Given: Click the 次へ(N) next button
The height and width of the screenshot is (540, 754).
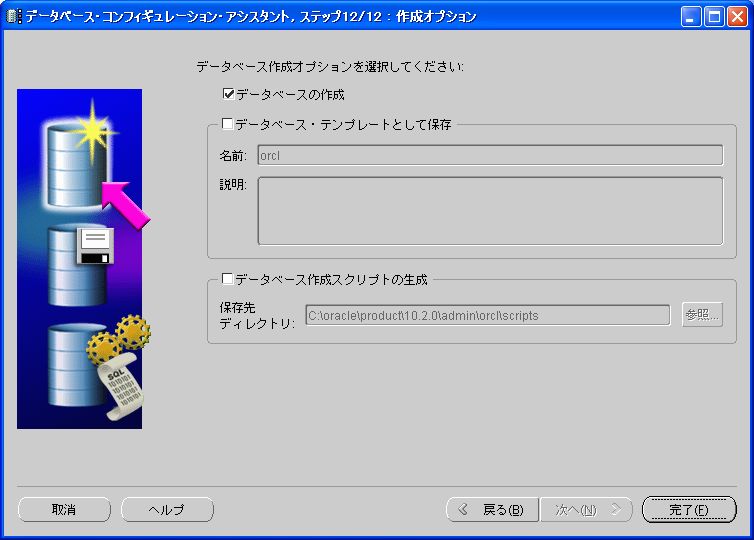Looking at the screenshot, I should point(586,509).
